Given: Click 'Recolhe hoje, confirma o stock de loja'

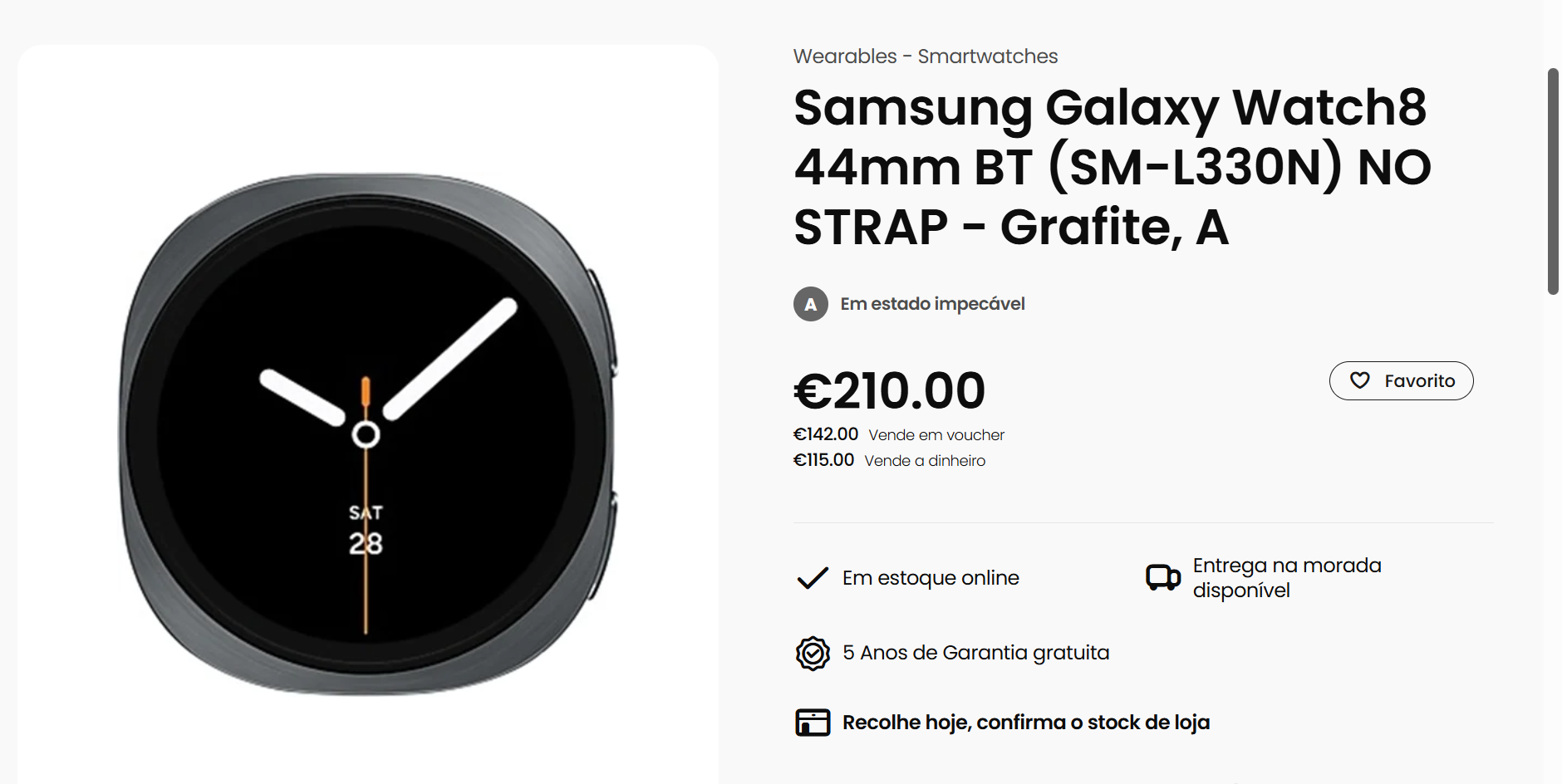Looking at the screenshot, I should tap(1025, 723).
